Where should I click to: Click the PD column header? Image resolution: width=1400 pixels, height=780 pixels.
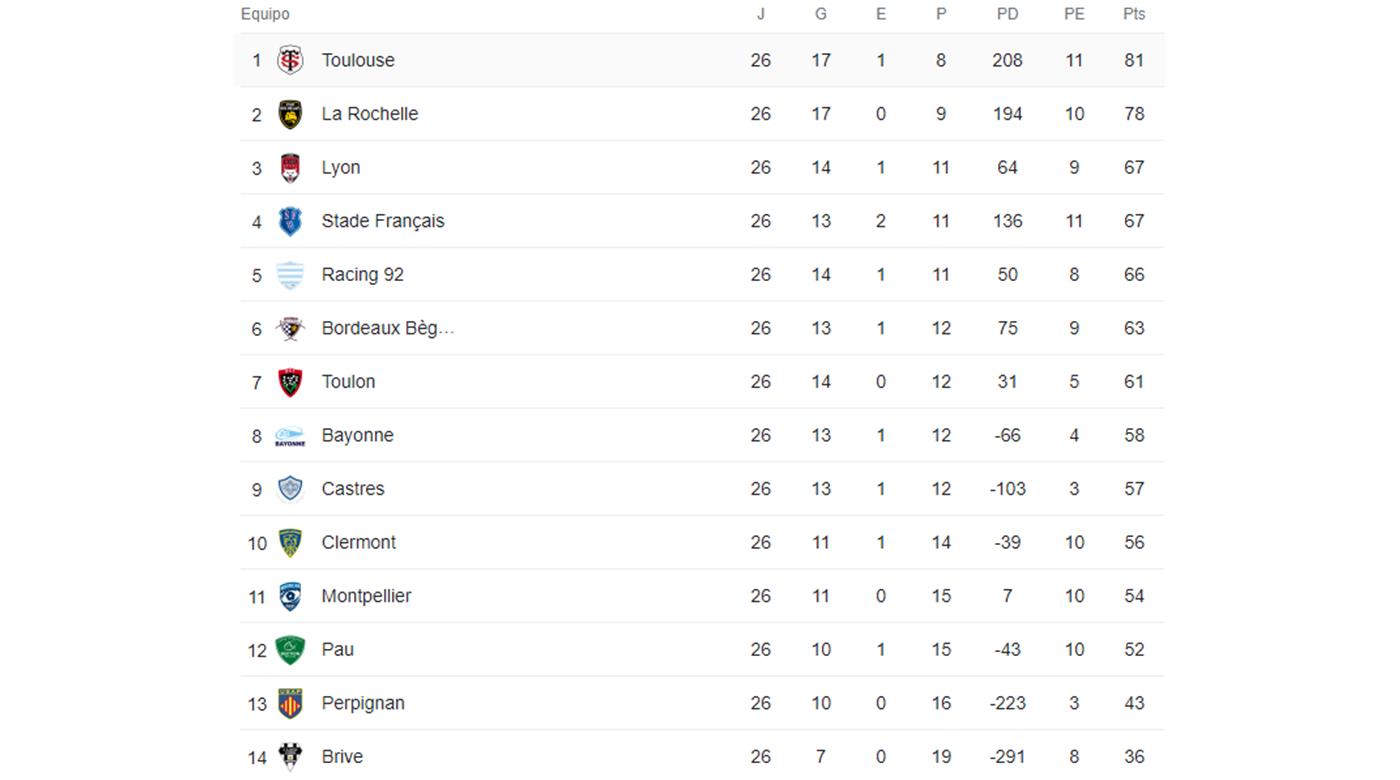tap(1007, 14)
